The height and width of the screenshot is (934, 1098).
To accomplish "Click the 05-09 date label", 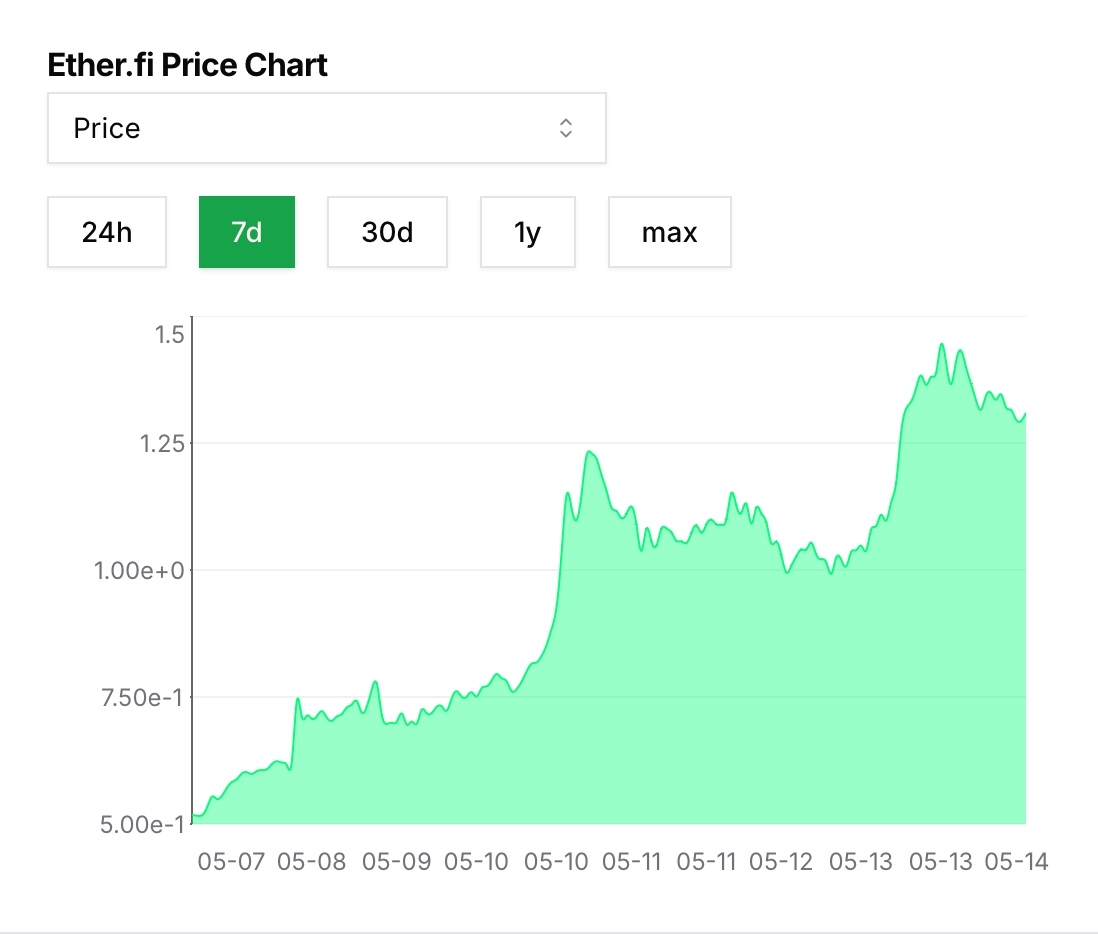I will tap(396, 861).
